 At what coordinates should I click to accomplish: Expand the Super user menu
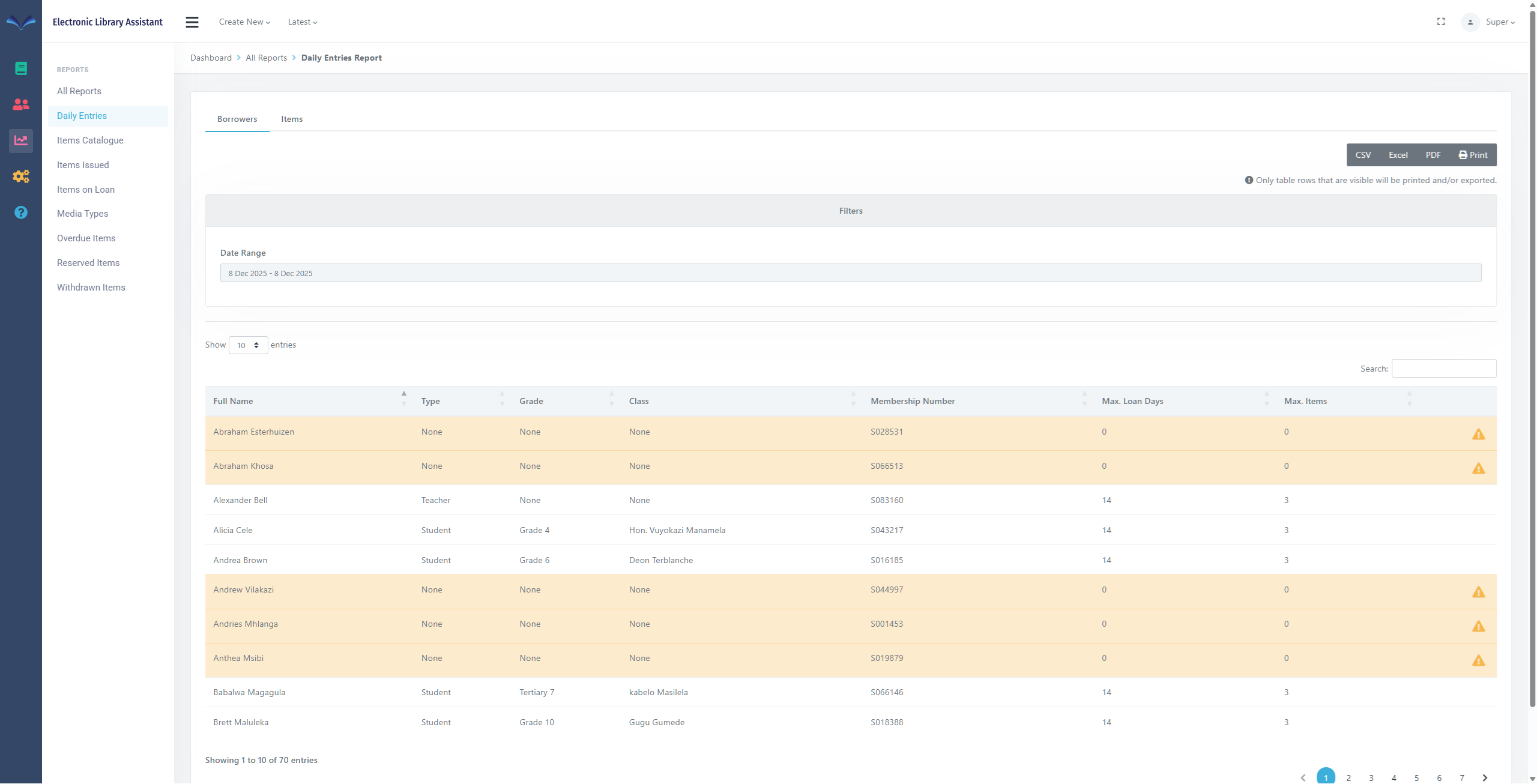(1500, 22)
